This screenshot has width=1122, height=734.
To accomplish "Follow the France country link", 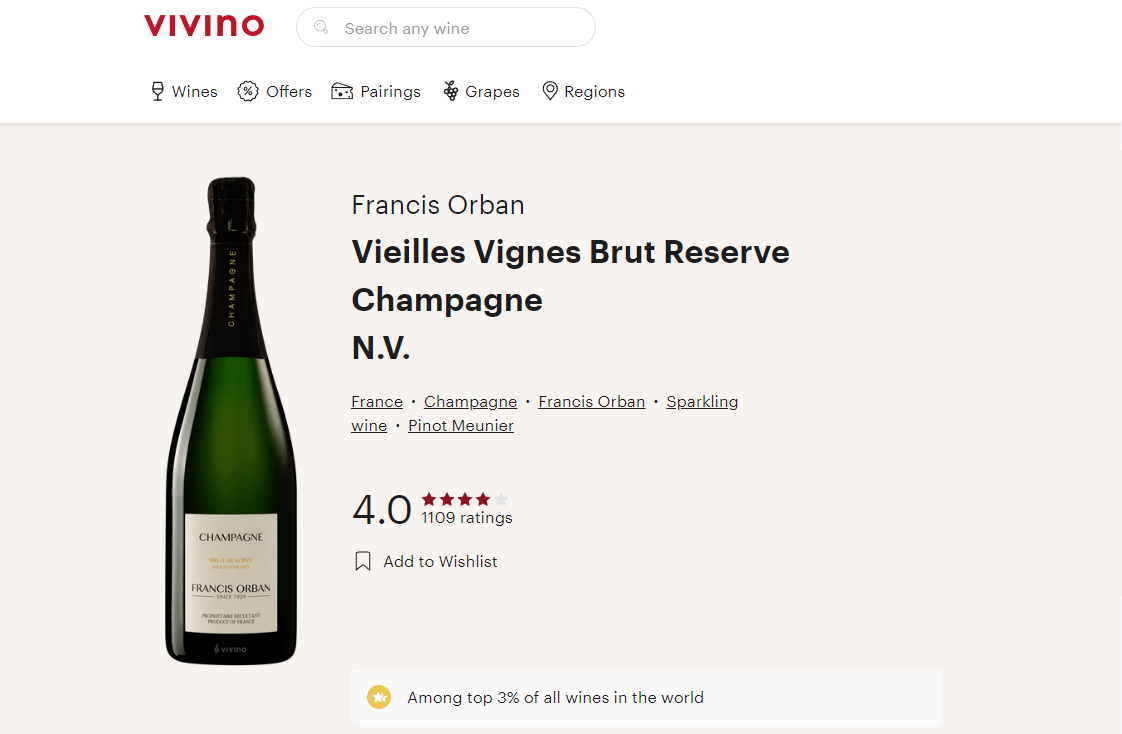I will pyautogui.click(x=377, y=402).
